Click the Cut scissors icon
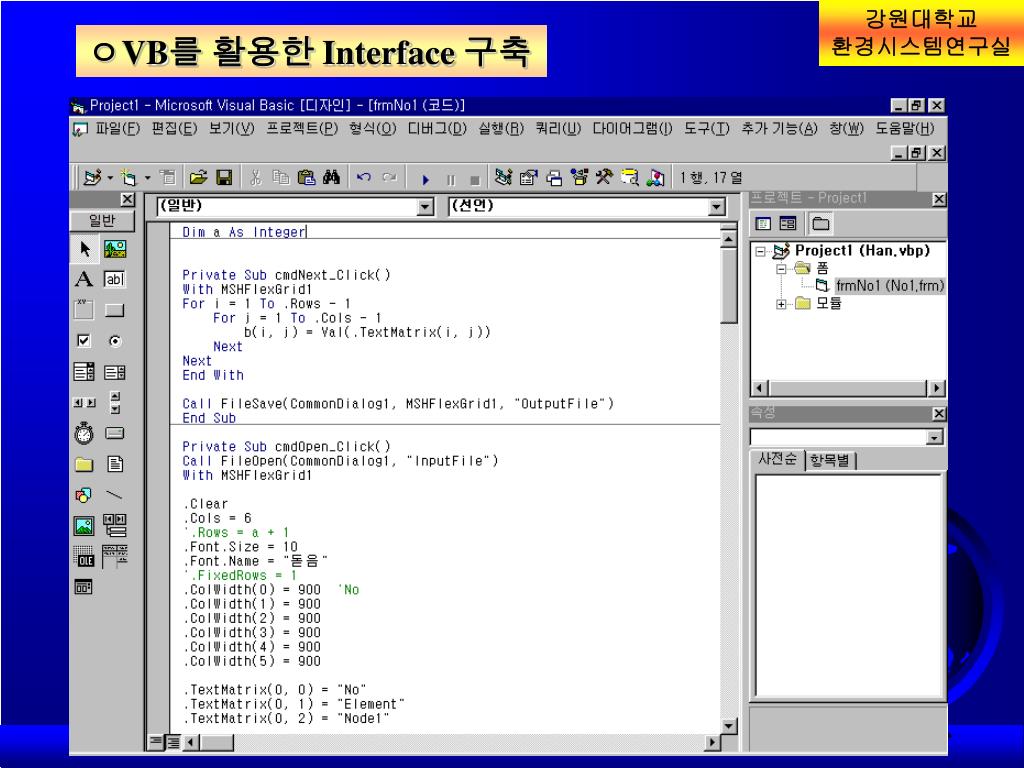The image size is (1024, 768). click(x=256, y=177)
